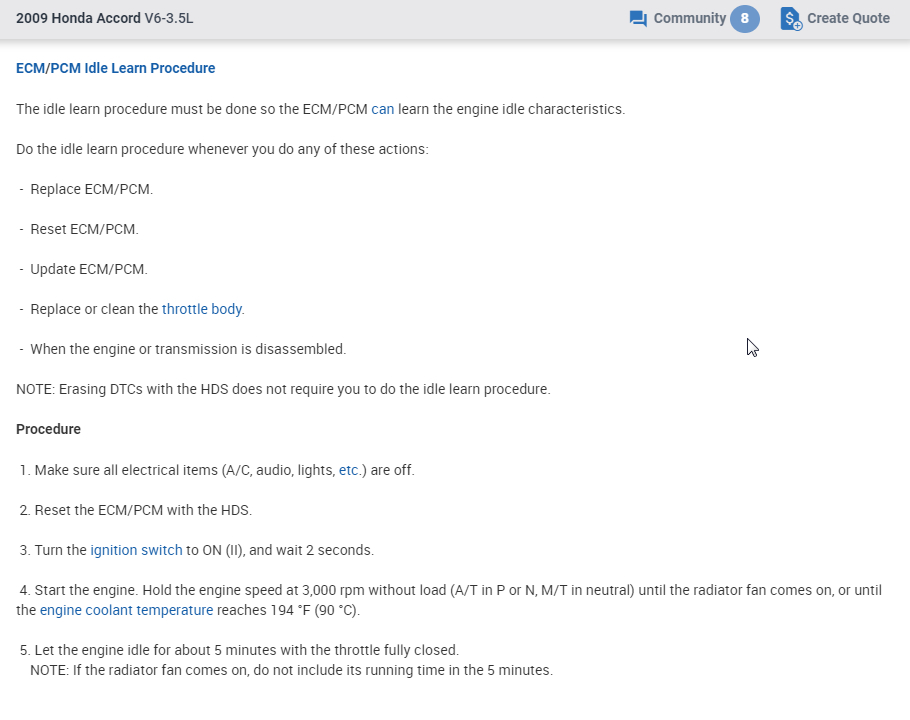Follow the 'throttle body' link
This screenshot has height=720, width=910.
202,309
